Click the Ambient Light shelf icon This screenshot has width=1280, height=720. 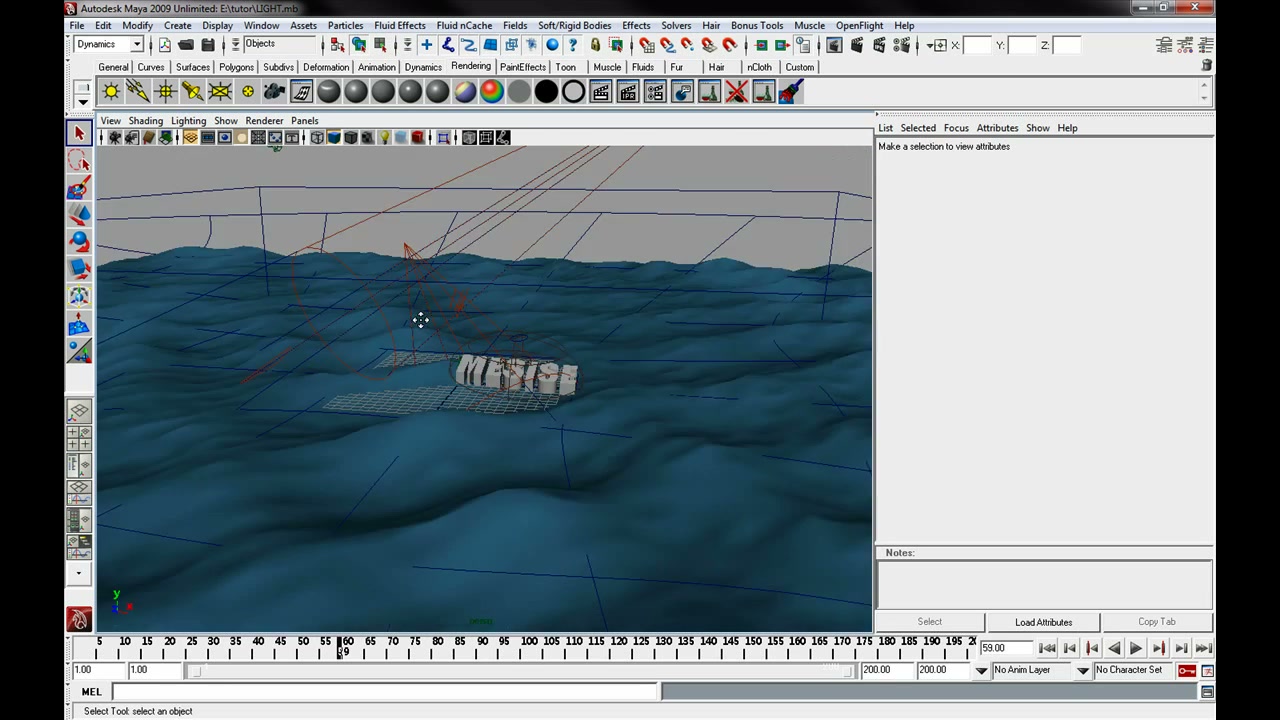pos(111,92)
